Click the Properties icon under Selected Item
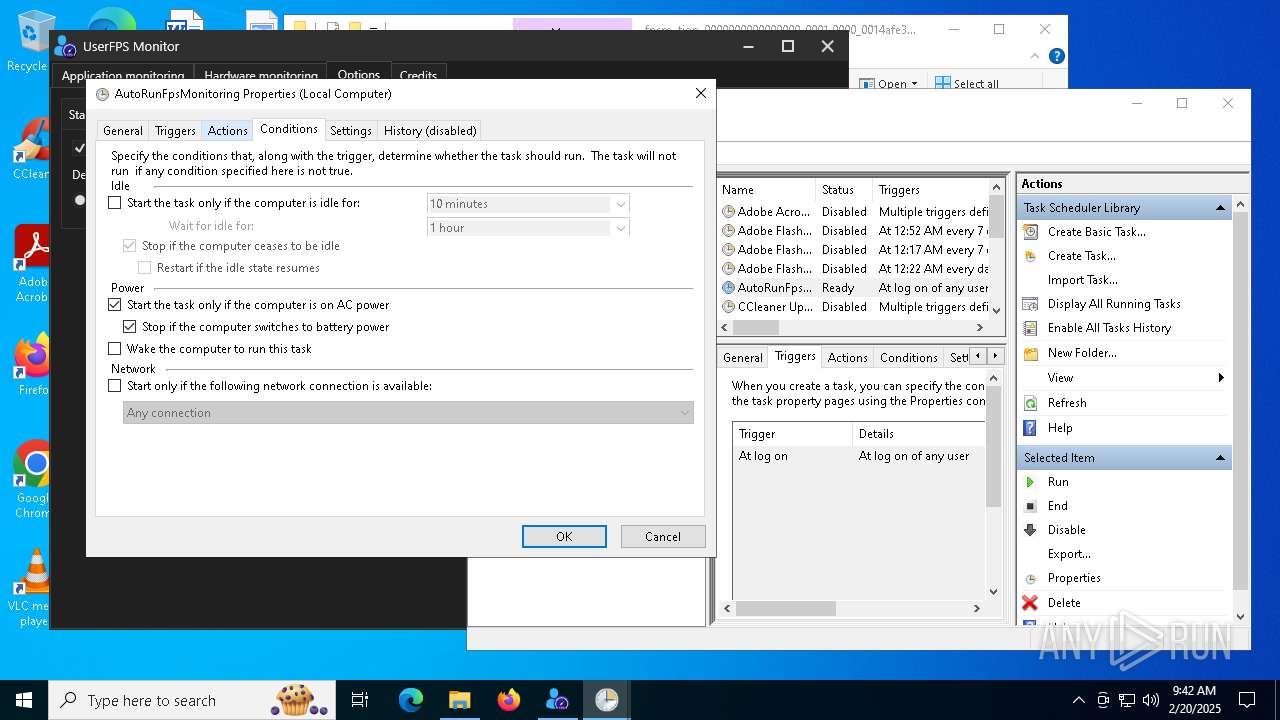The image size is (1280, 720). 1030,578
